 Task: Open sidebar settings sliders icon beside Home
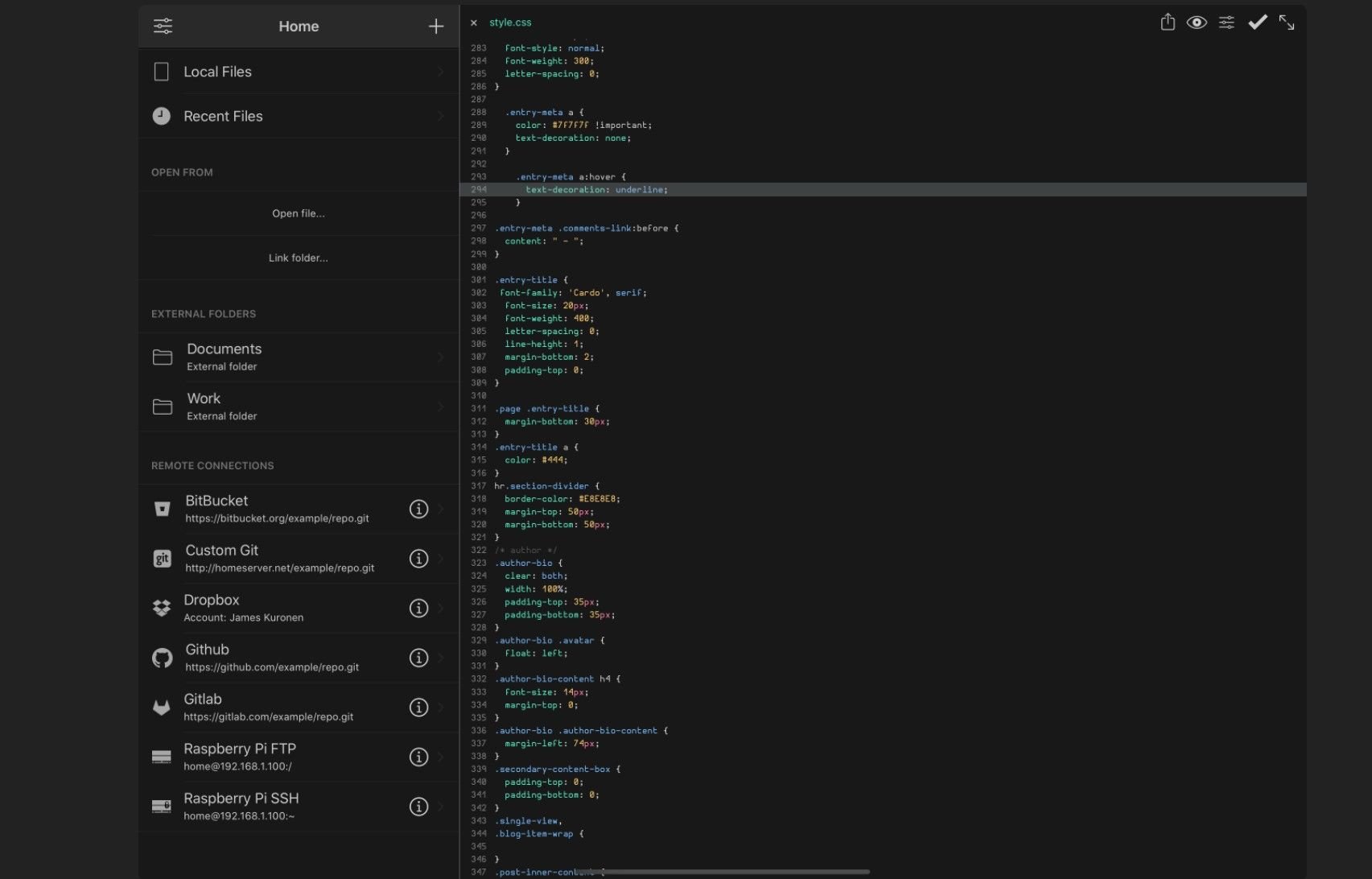(163, 26)
